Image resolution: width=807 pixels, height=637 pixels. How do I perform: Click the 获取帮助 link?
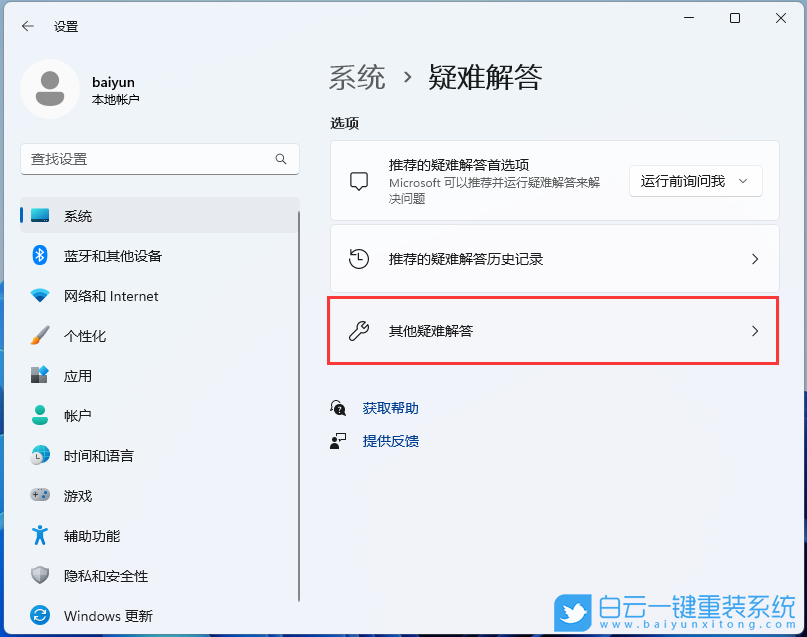[390, 408]
